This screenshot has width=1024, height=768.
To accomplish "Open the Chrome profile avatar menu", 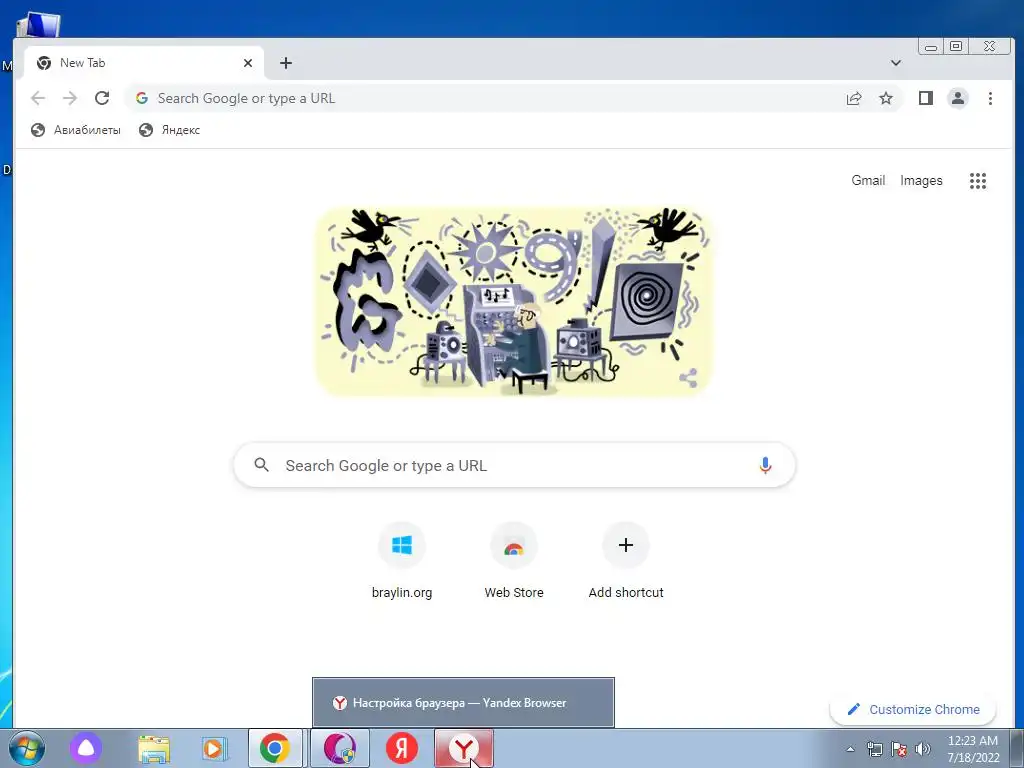I will click(957, 99).
